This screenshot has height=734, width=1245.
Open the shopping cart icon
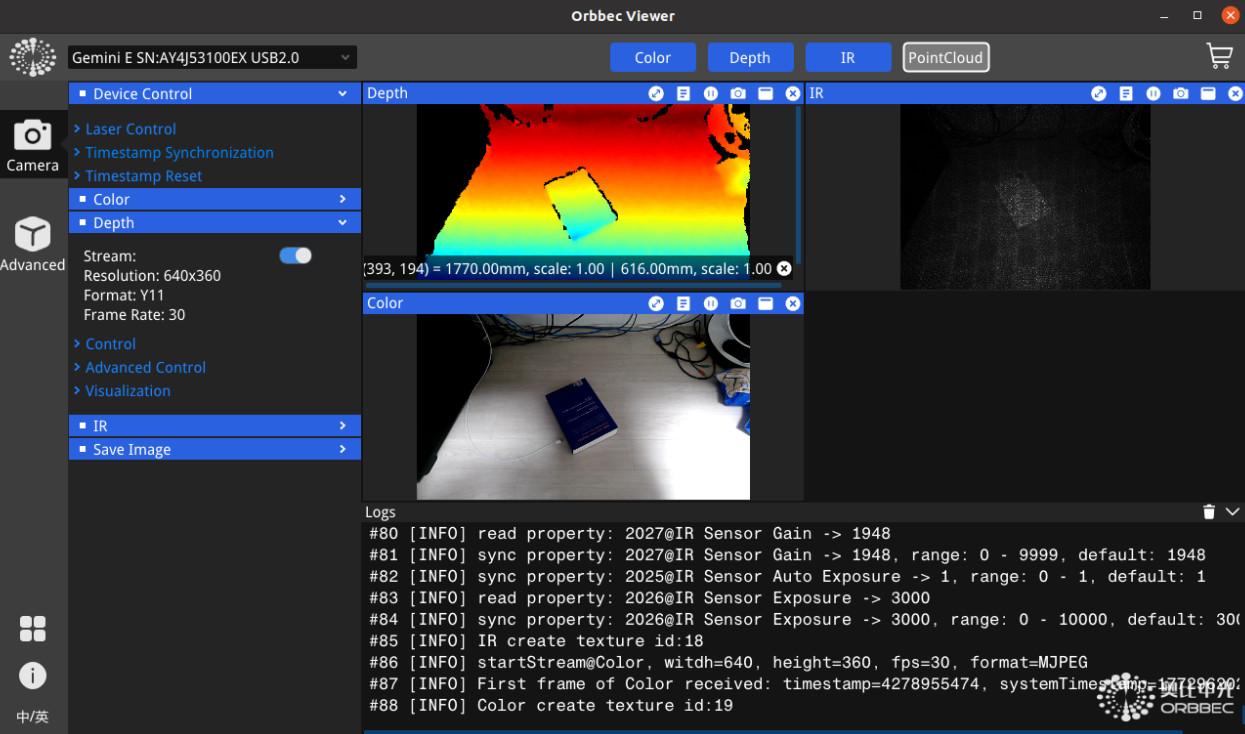pyautogui.click(x=1219, y=57)
